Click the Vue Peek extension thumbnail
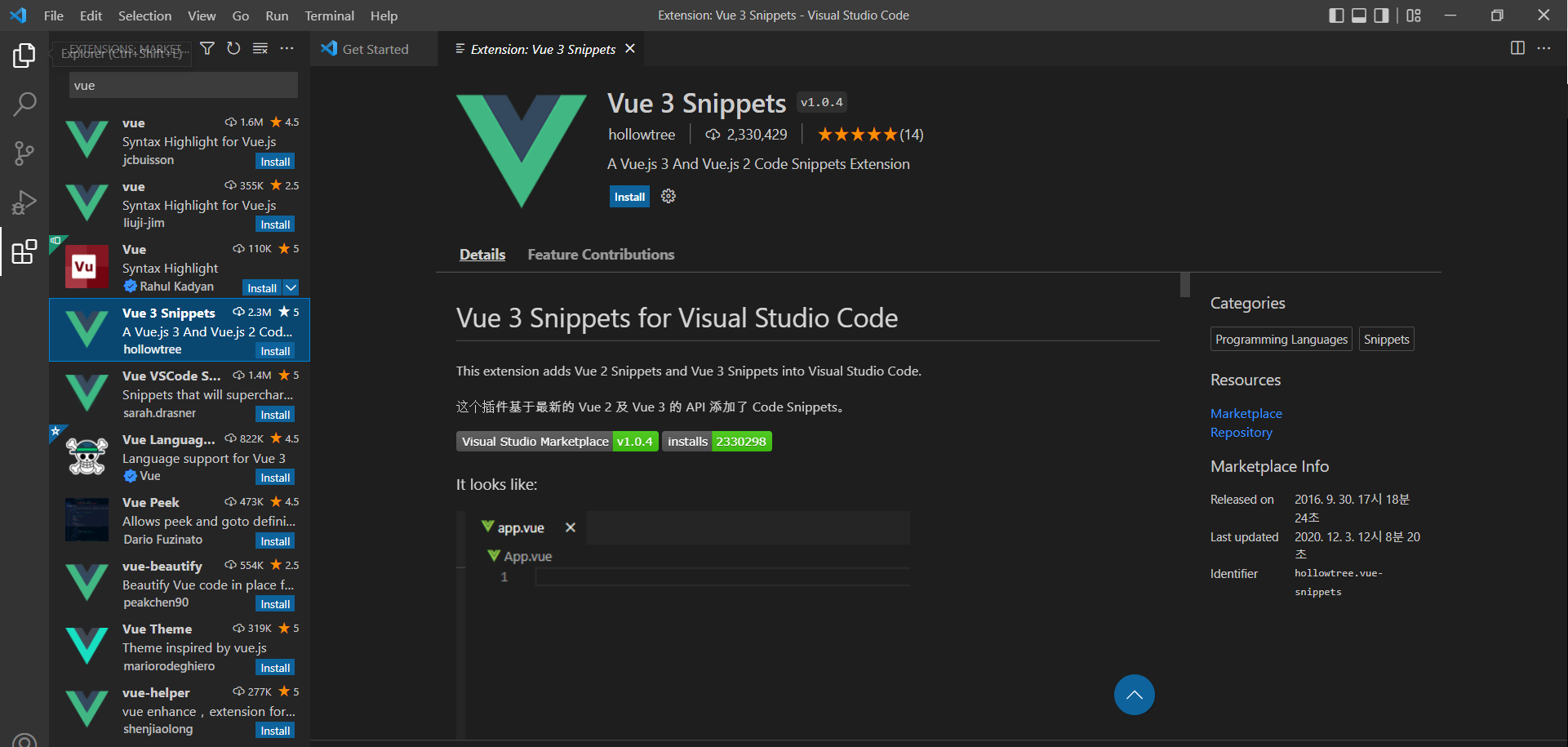 click(87, 520)
